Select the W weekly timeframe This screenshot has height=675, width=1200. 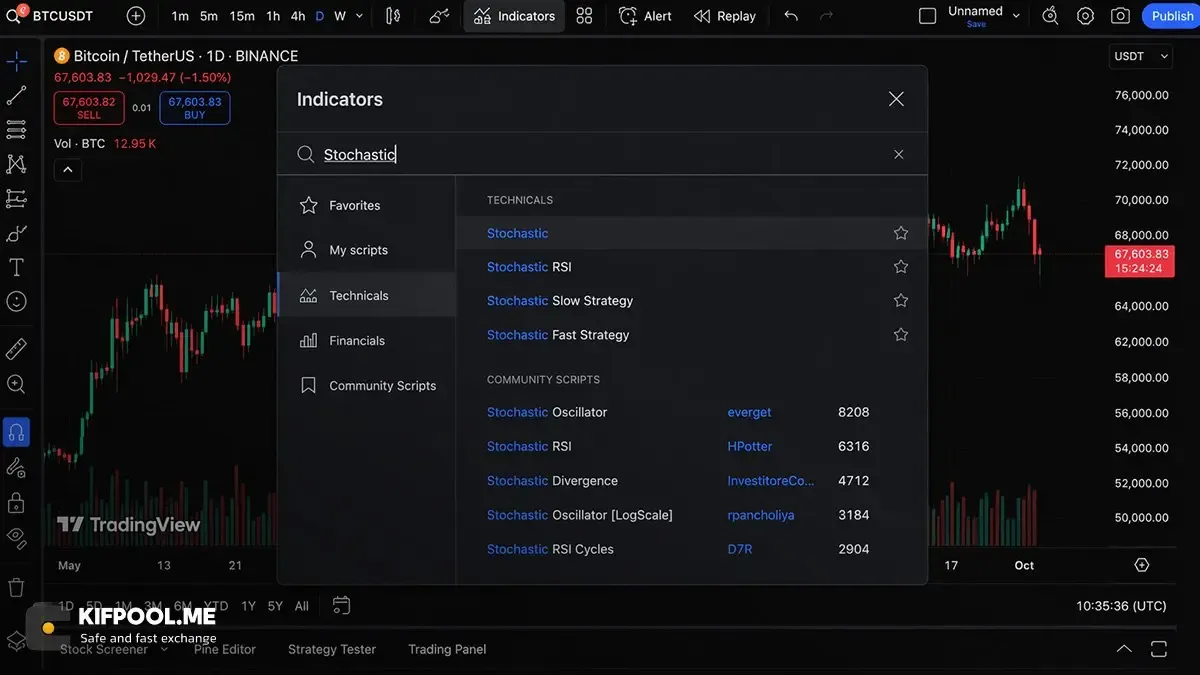coord(340,16)
